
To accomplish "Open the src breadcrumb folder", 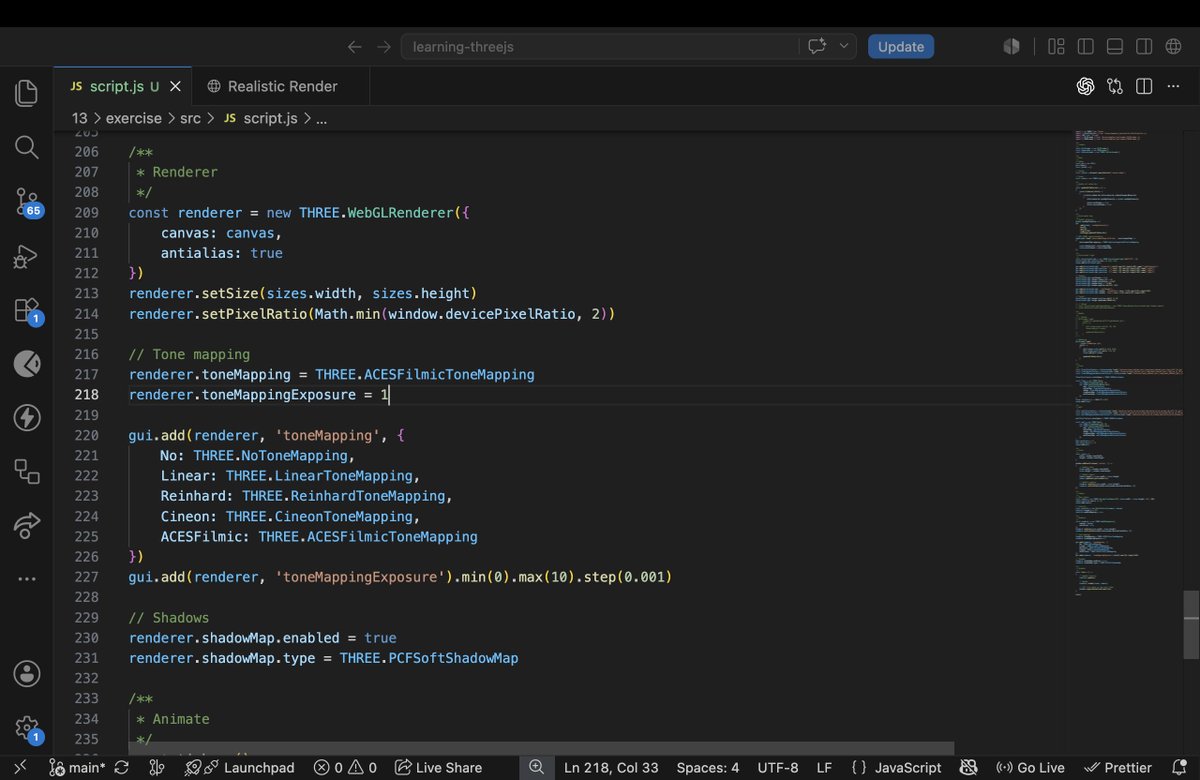I will click(x=190, y=118).
